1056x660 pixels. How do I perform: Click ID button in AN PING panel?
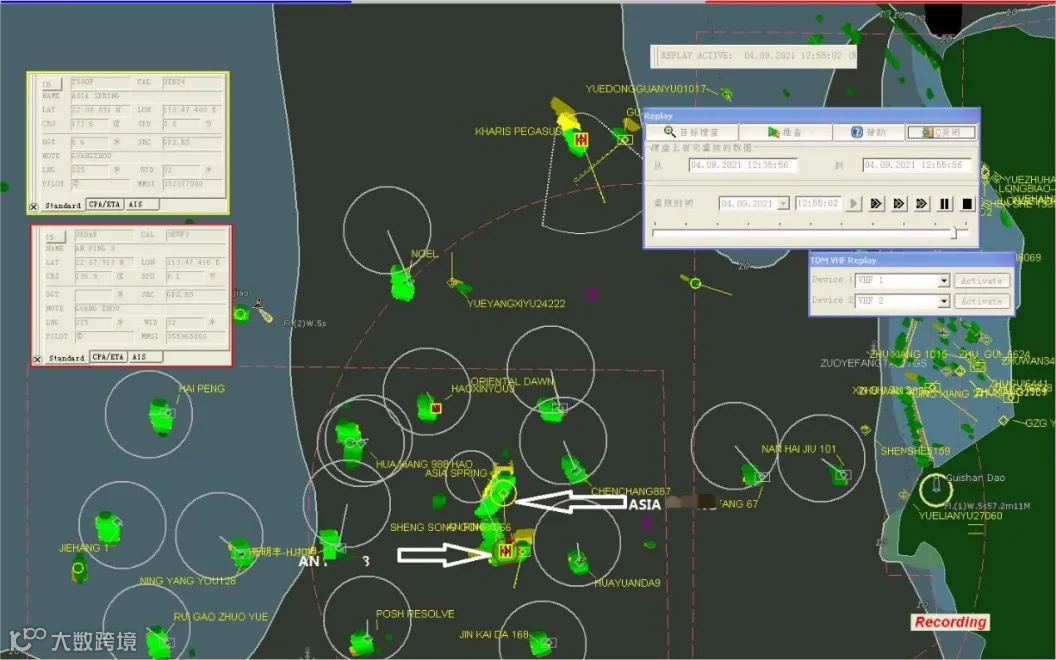pyautogui.click(x=55, y=236)
